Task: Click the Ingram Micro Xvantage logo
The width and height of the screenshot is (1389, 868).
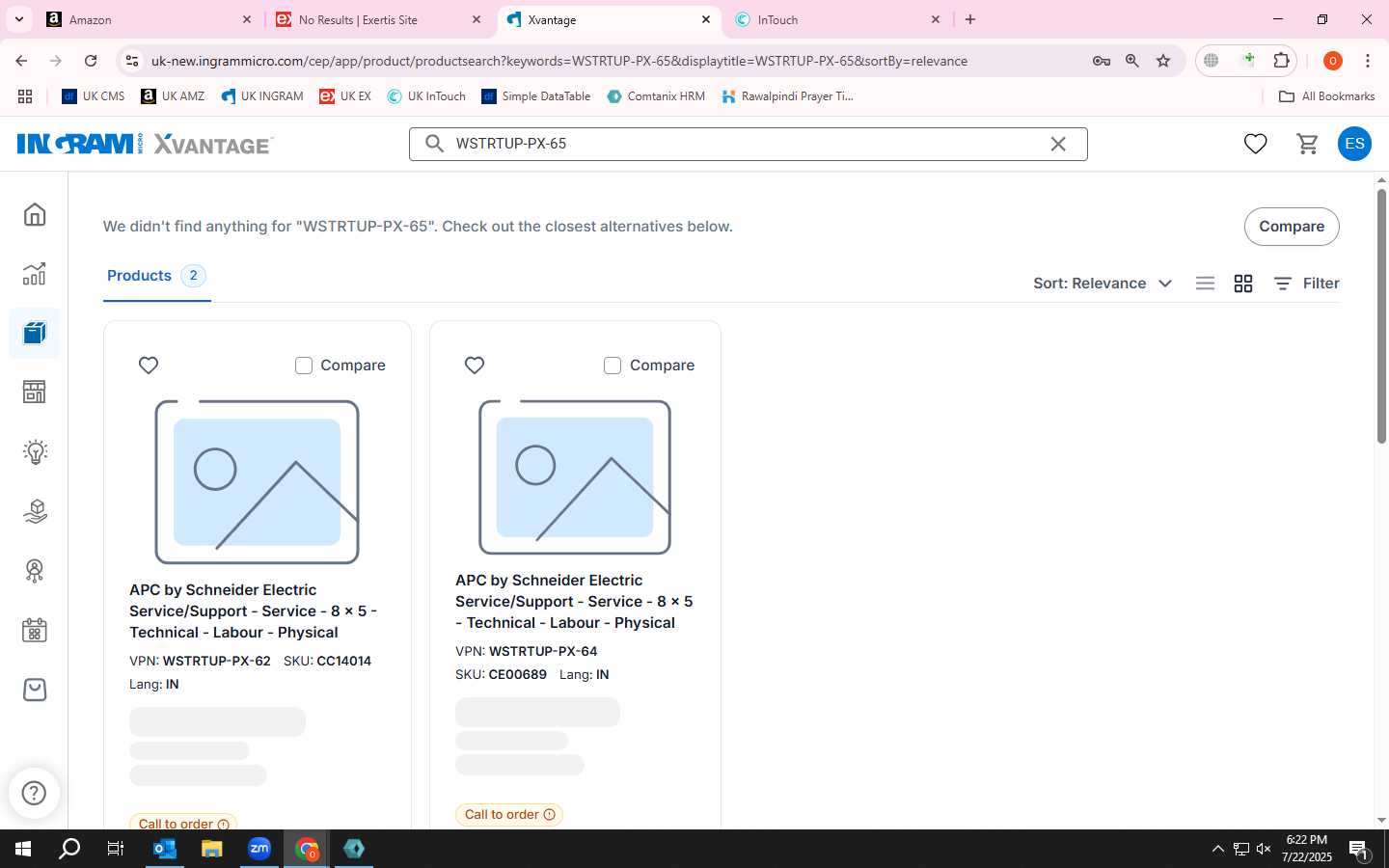Action: click(145, 144)
